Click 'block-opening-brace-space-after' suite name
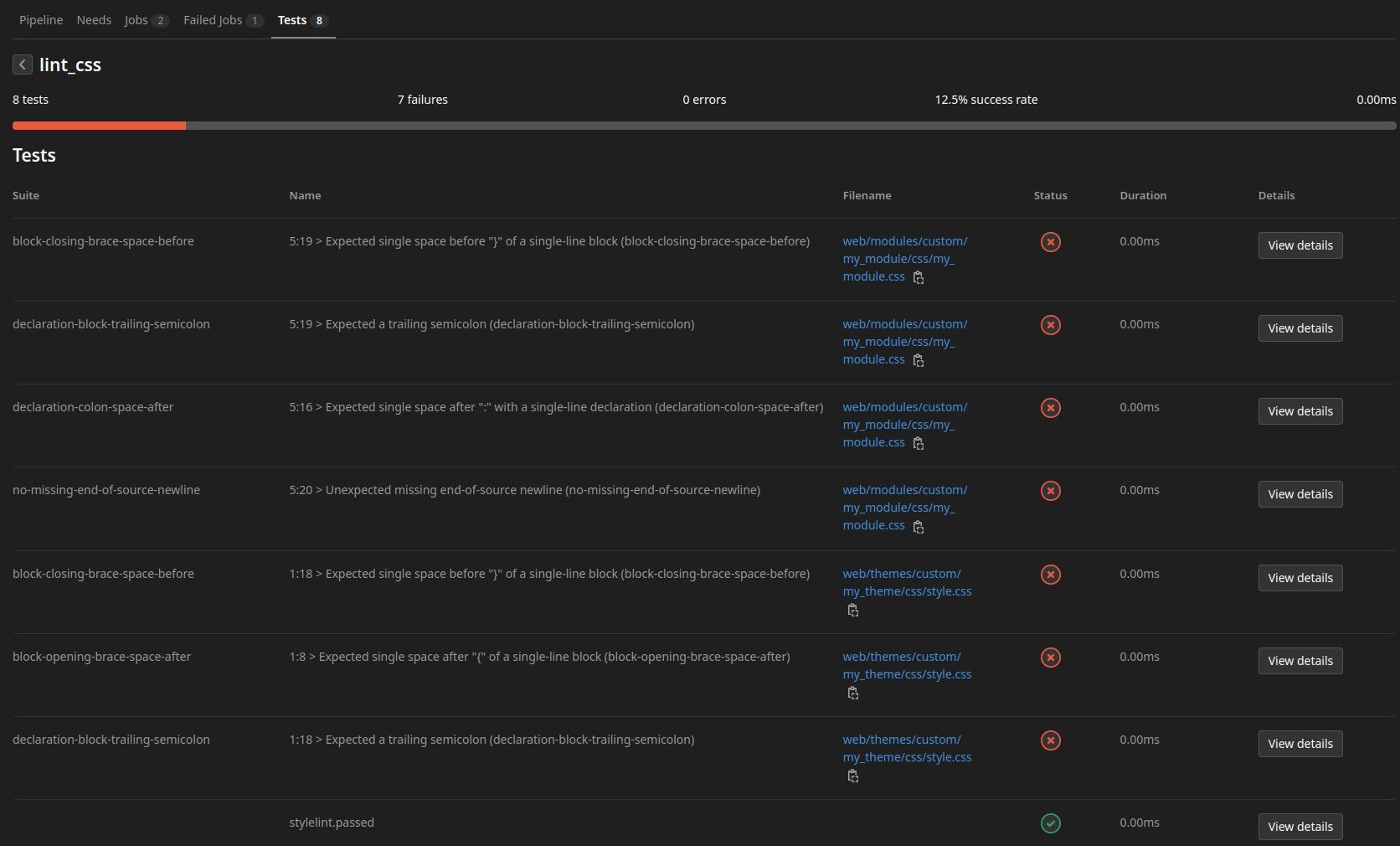1400x846 pixels. (102, 657)
